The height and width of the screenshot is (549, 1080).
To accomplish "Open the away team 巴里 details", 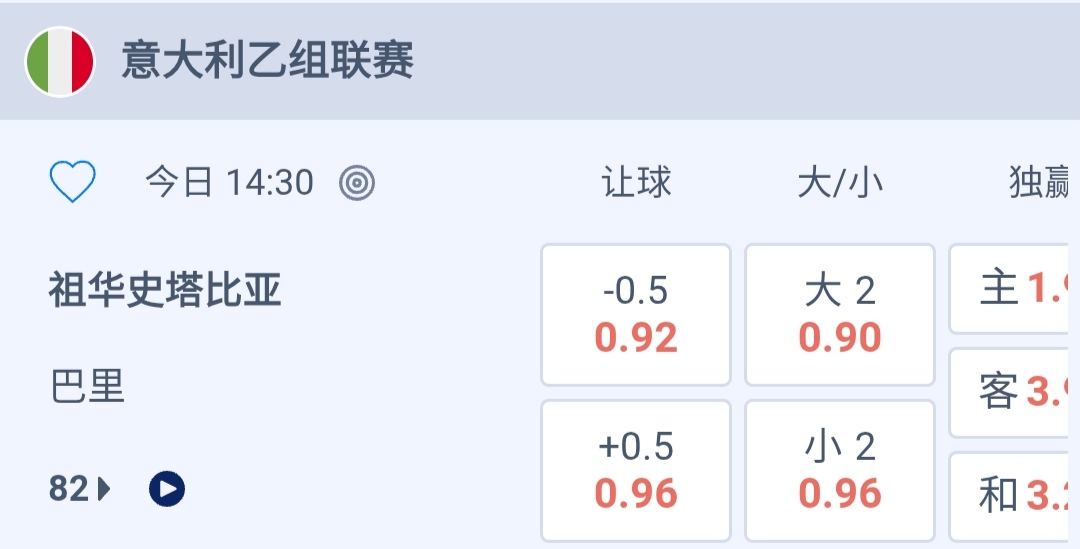I will point(87,386).
